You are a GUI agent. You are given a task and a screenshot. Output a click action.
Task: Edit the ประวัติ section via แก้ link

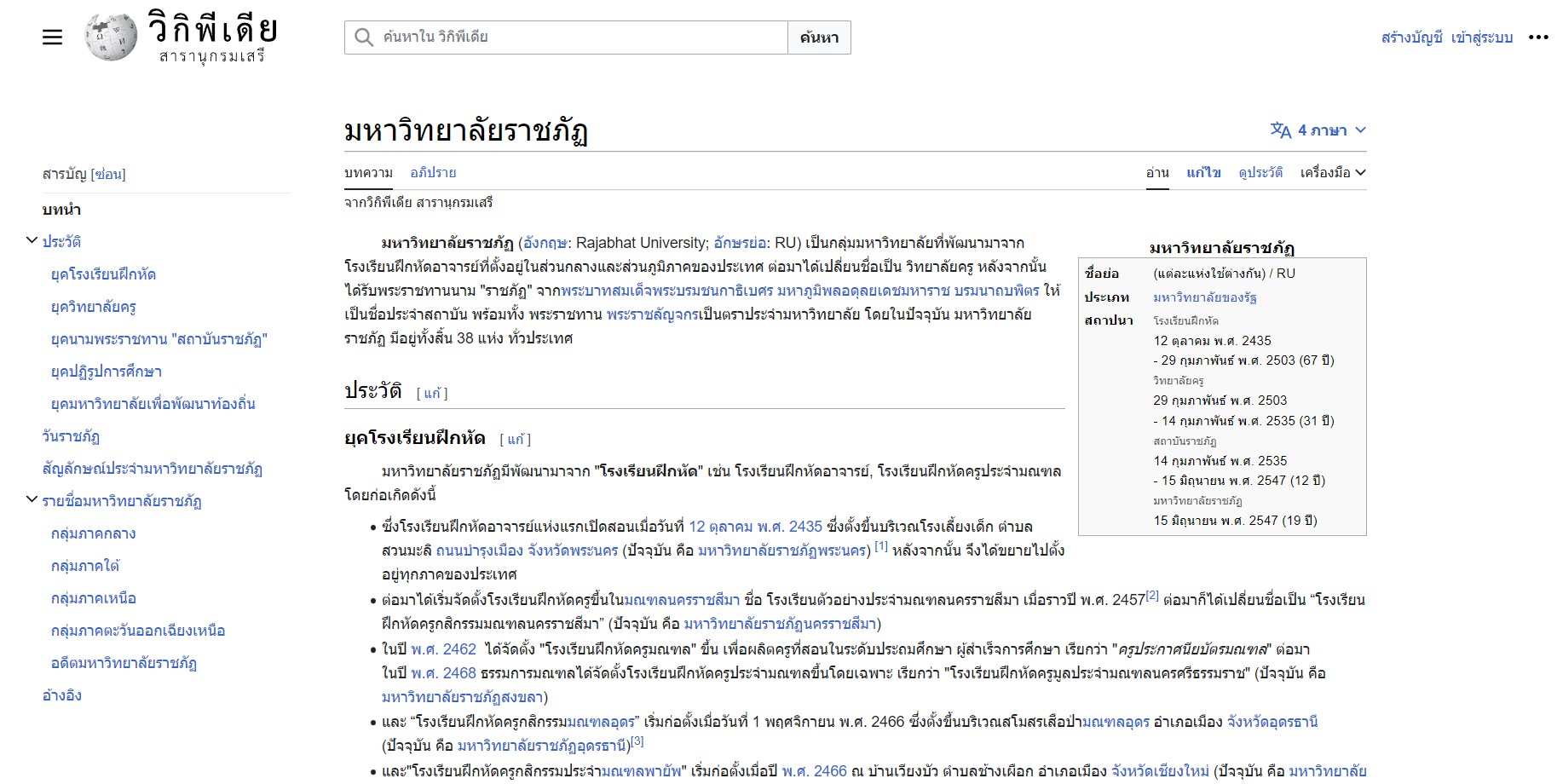[432, 393]
